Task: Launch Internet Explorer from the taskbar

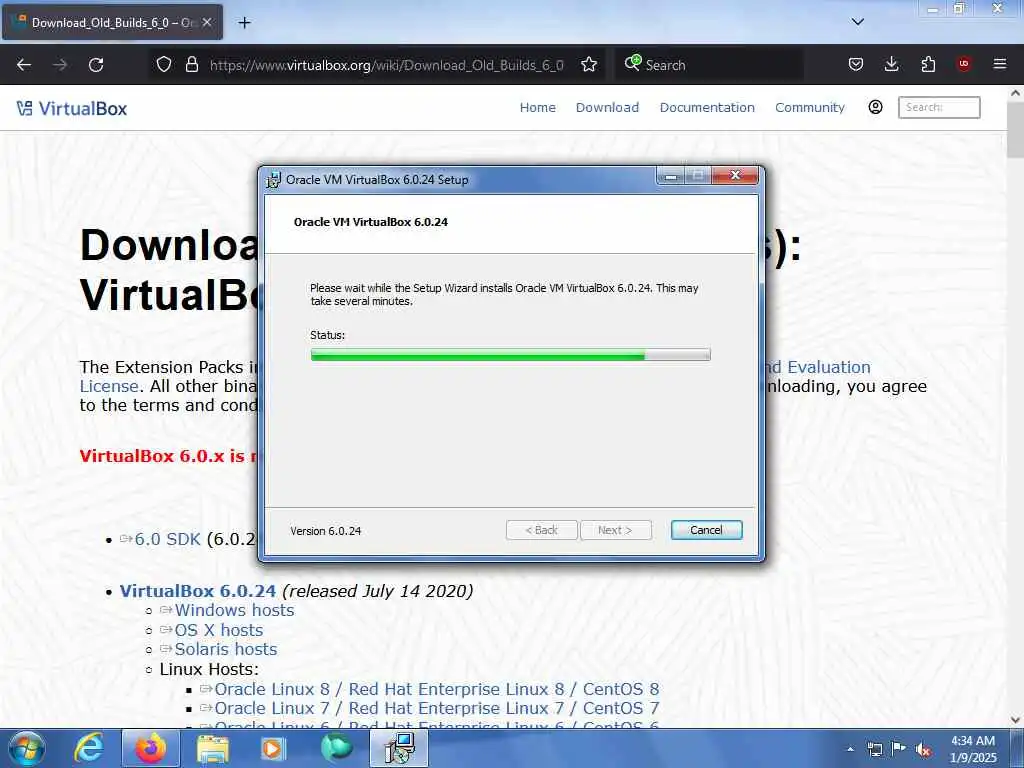Action: pos(89,748)
